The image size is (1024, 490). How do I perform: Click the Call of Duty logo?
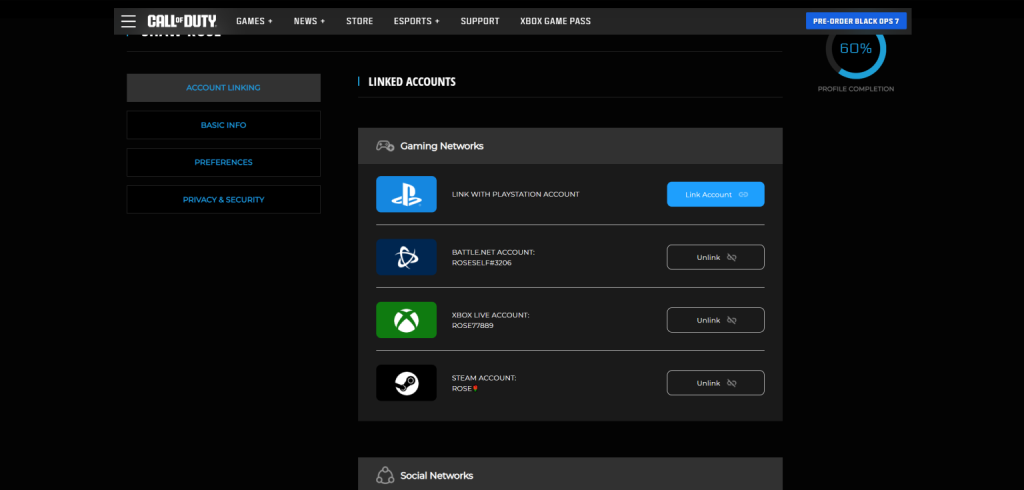point(181,21)
